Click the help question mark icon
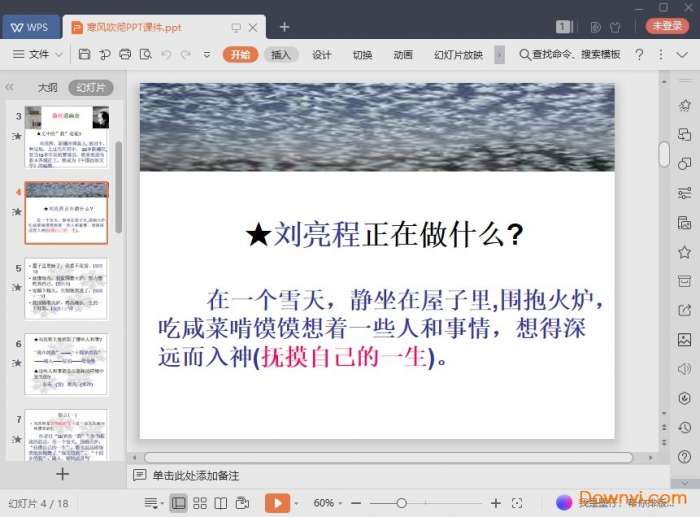The image size is (700, 517). (x=639, y=54)
